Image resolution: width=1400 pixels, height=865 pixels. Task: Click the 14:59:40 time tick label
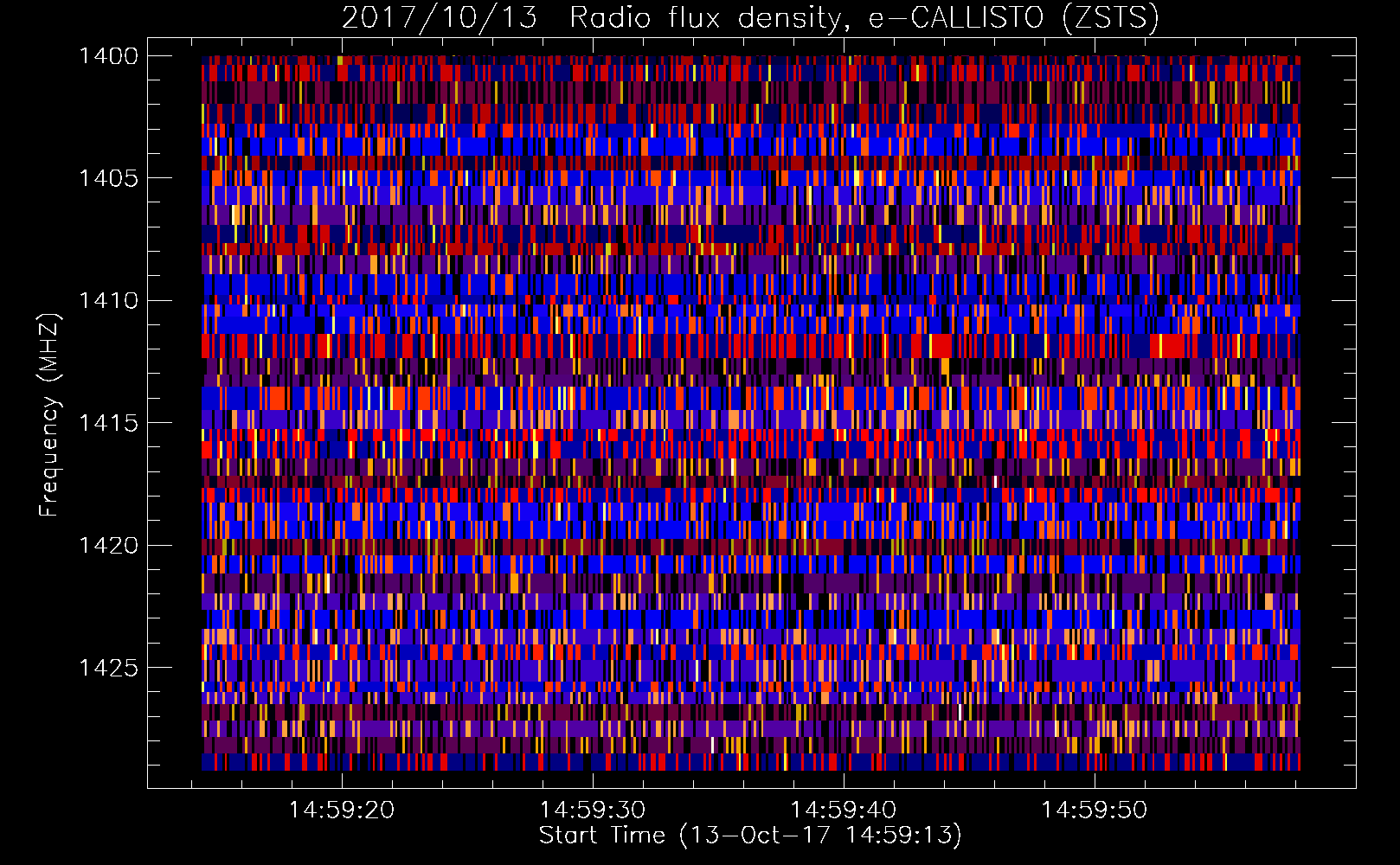844,811
